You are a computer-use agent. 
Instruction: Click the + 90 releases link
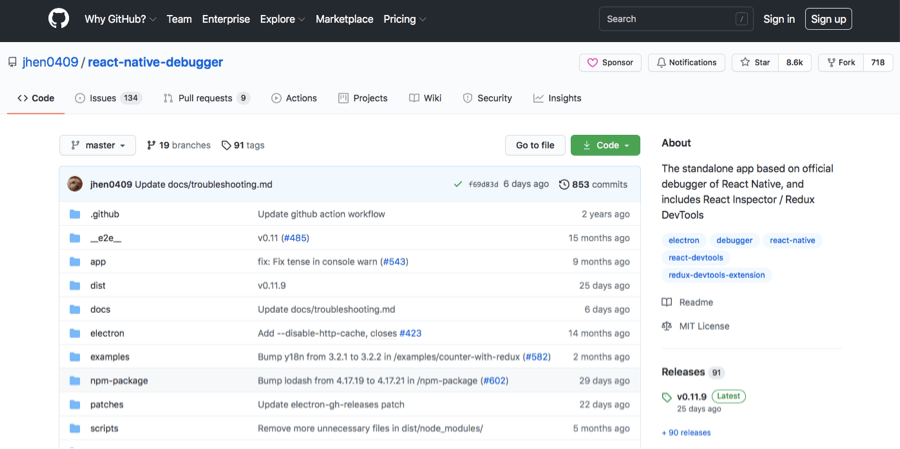point(686,432)
